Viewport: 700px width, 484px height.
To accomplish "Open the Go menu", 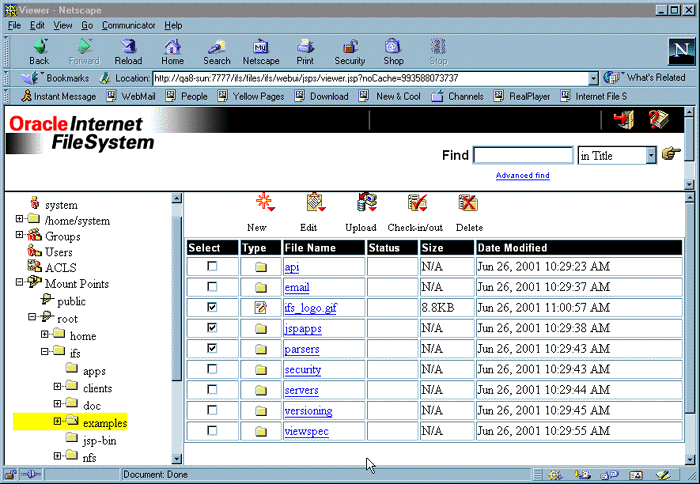I will click(87, 25).
